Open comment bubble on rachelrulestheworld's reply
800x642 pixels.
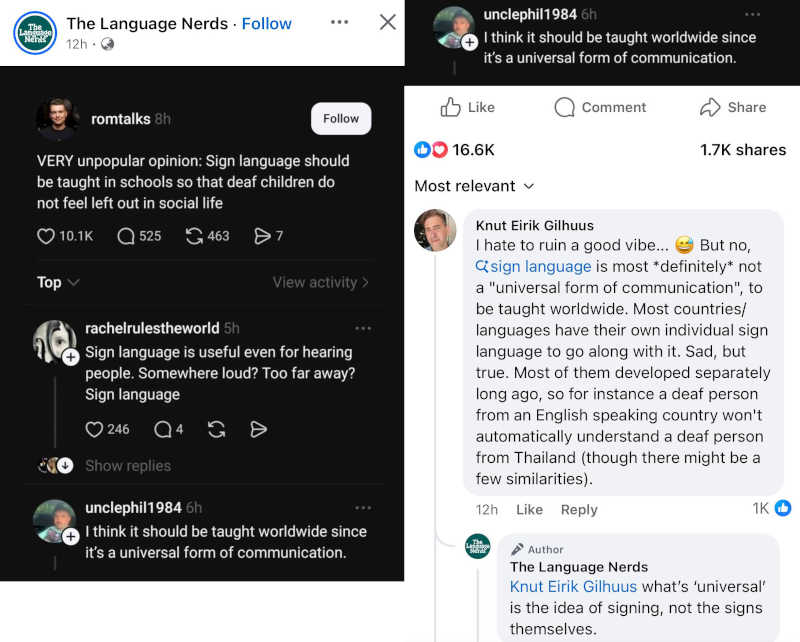pyautogui.click(x=162, y=429)
